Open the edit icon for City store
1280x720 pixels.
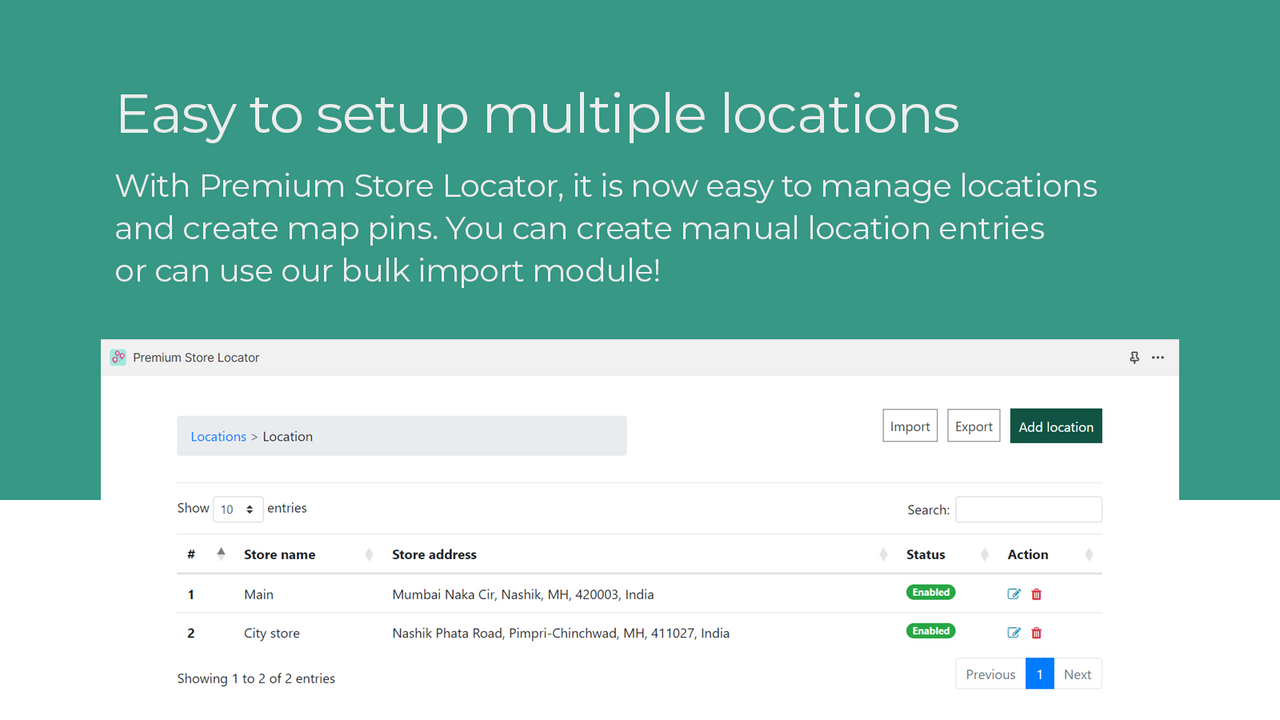pyautogui.click(x=1014, y=632)
